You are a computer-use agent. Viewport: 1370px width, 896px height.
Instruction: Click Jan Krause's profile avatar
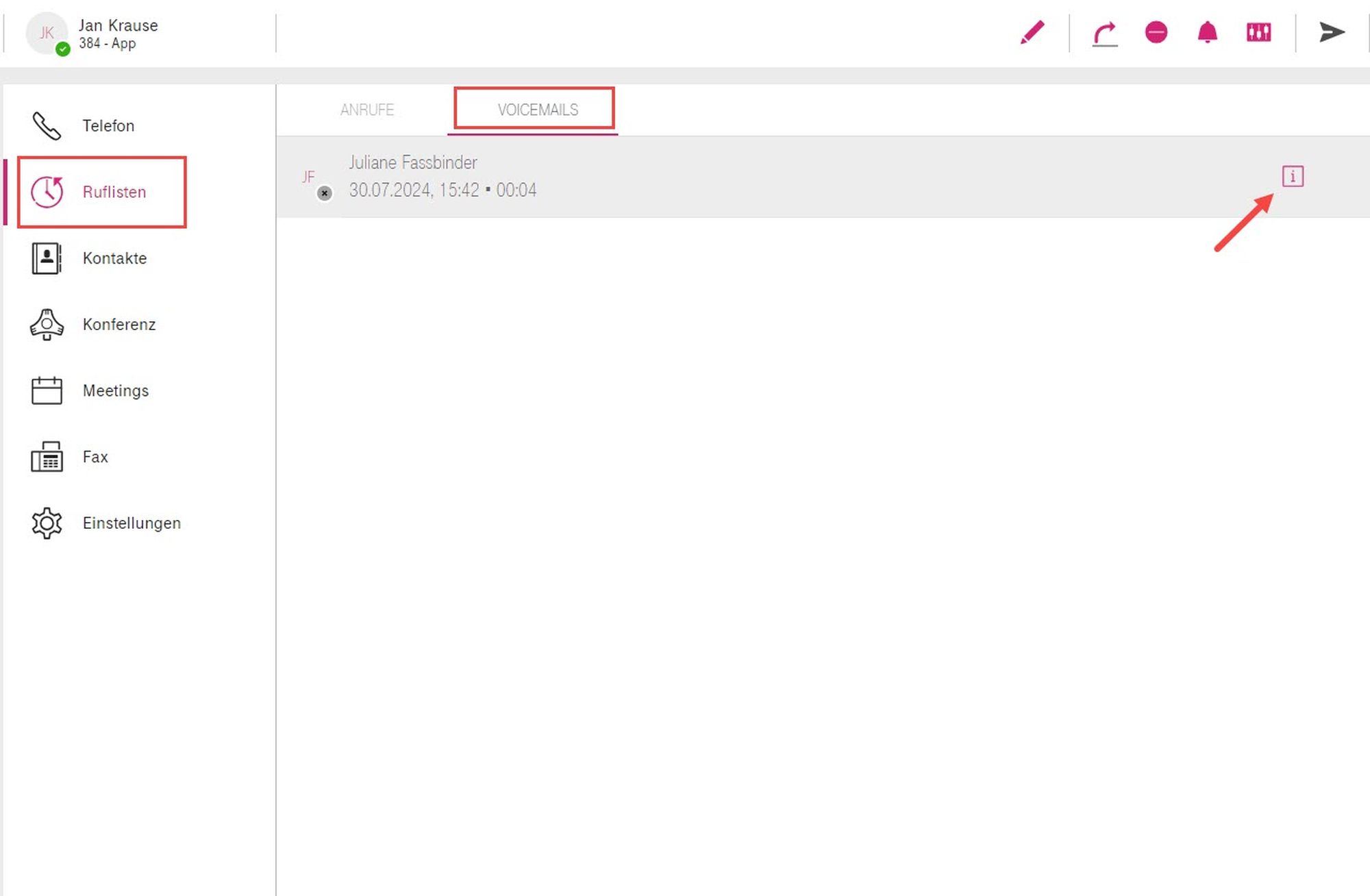(x=46, y=32)
